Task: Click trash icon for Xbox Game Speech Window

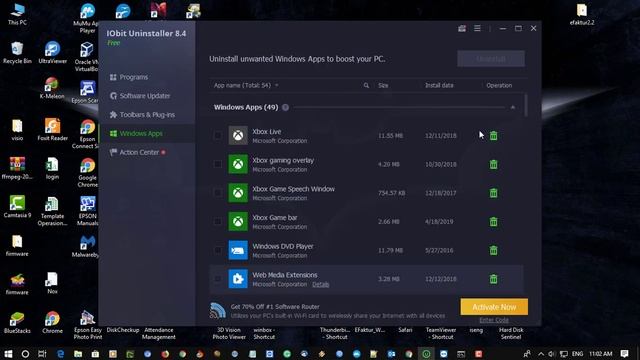Action: (x=493, y=193)
